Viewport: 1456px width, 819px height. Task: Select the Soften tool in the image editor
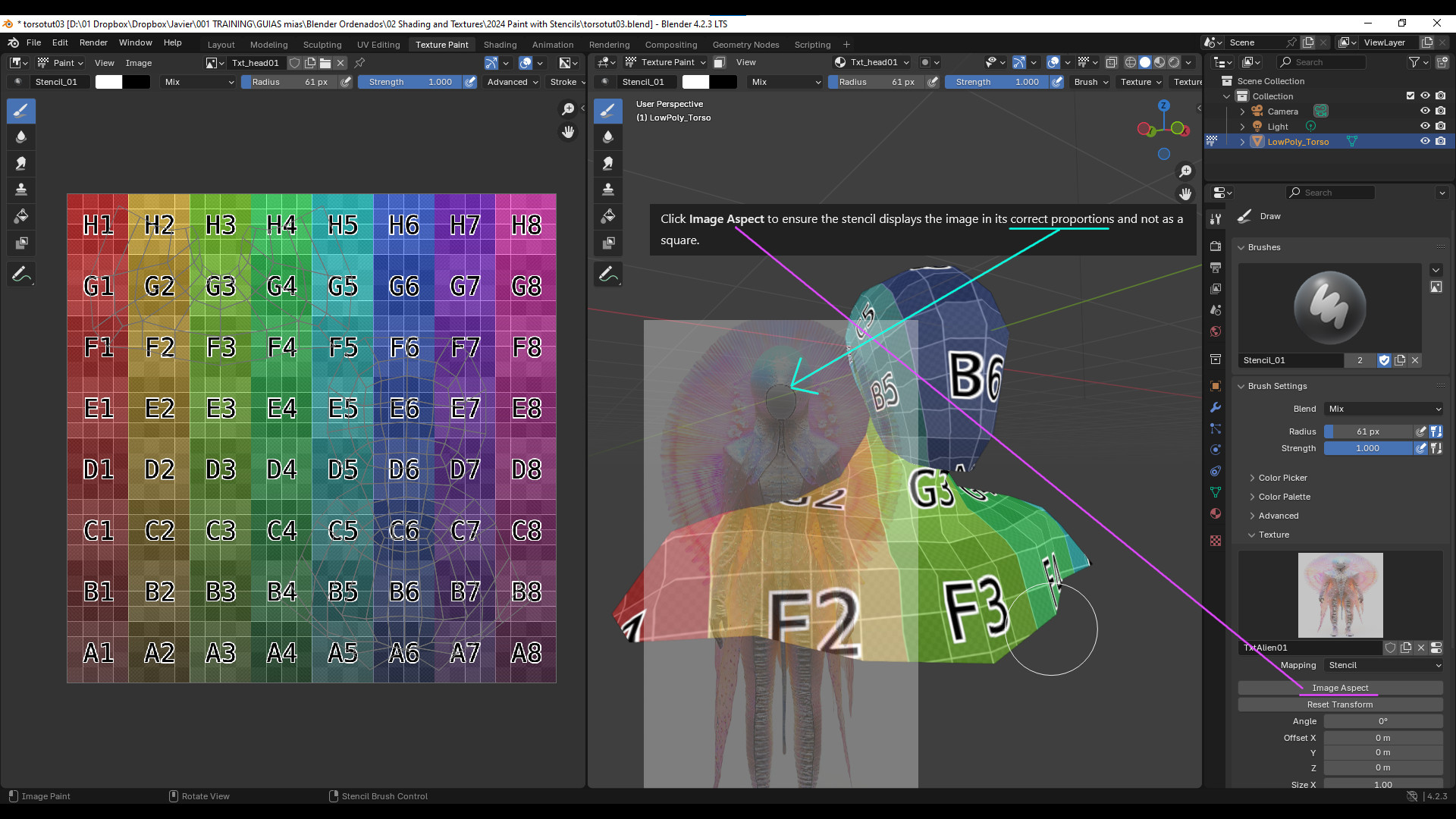point(21,137)
